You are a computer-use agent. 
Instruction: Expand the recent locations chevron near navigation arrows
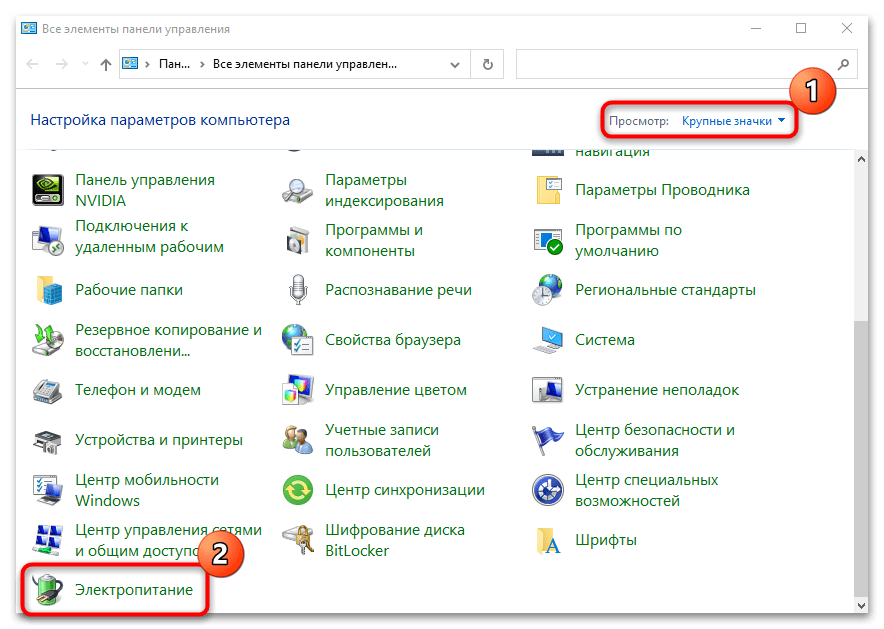click(x=84, y=65)
